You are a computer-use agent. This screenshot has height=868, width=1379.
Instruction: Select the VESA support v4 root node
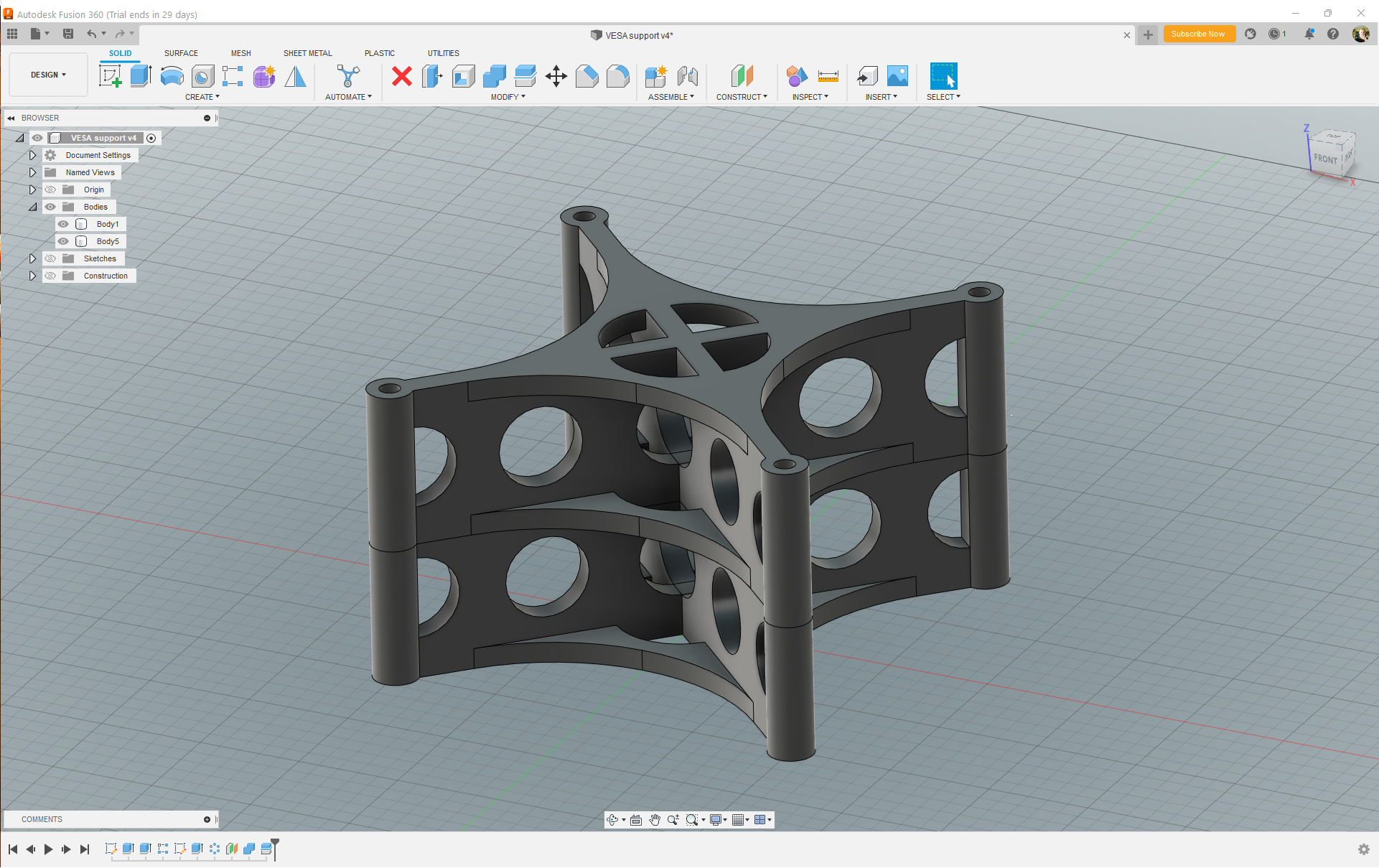coord(102,137)
